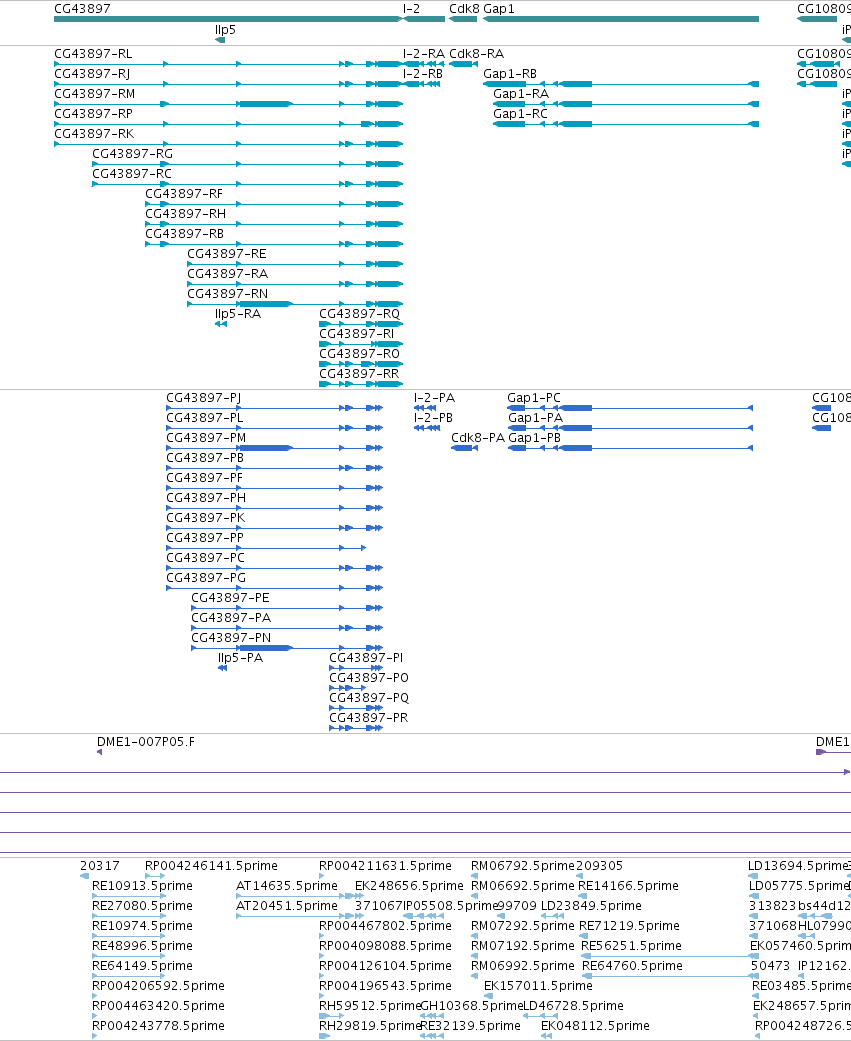The width and height of the screenshot is (851, 1041).
Task: Select protein CG43897-PL
Action: pos(274,428)
